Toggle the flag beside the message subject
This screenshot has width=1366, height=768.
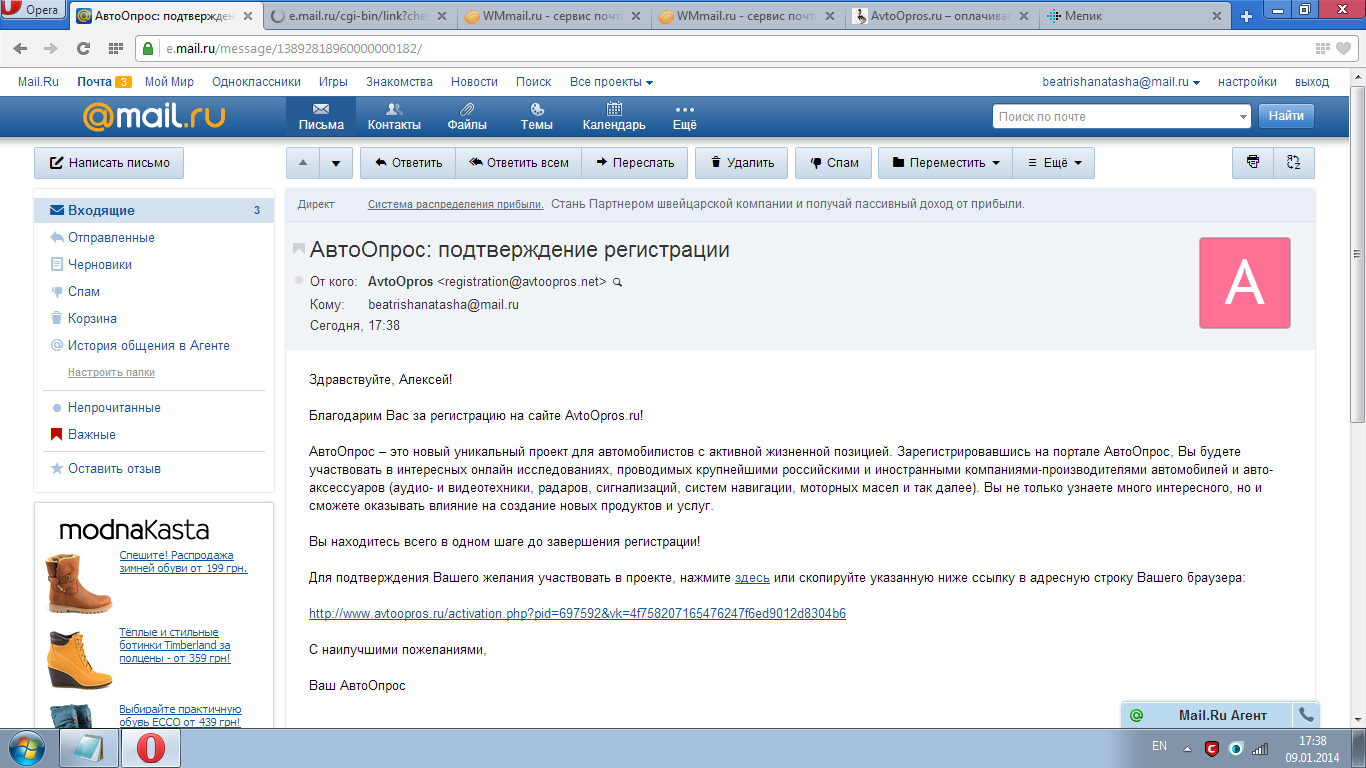coord(299,249)
